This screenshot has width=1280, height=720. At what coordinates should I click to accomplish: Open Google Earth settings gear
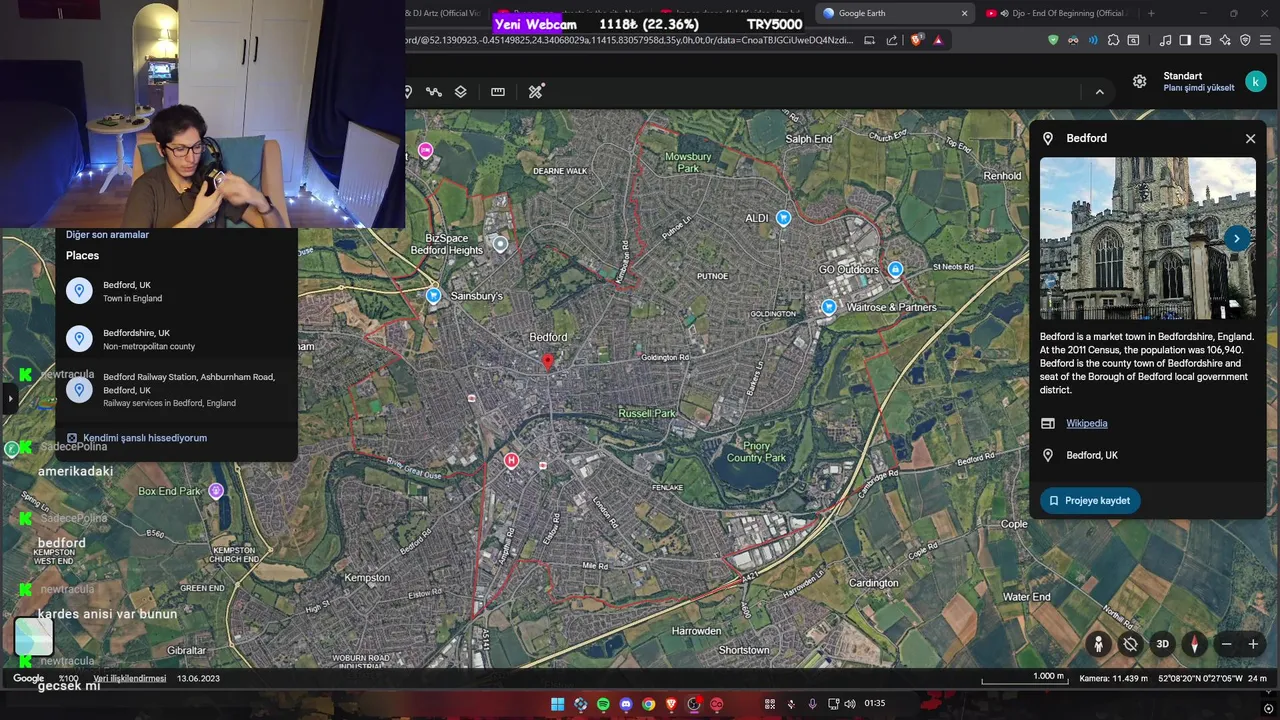coord(1139,82)
